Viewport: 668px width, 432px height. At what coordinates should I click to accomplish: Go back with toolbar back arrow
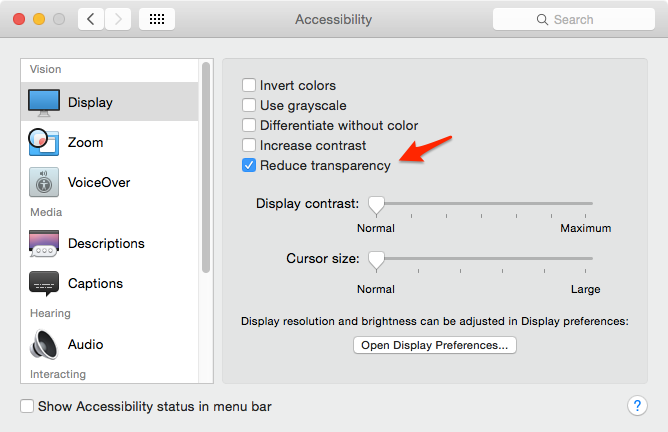tap(91, 19)
